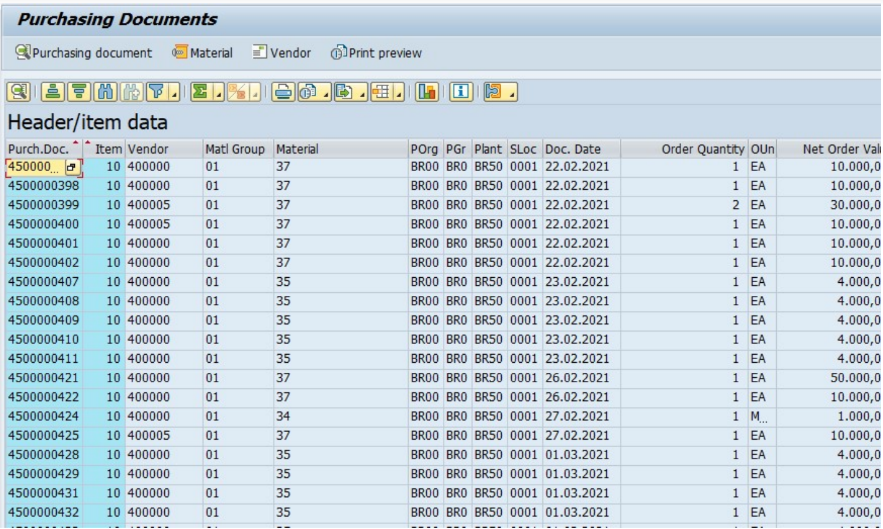Expand the Views dropdown arrow
This screenshot has width=883, height=529.
pyautogui.click(x=325, y=92)
